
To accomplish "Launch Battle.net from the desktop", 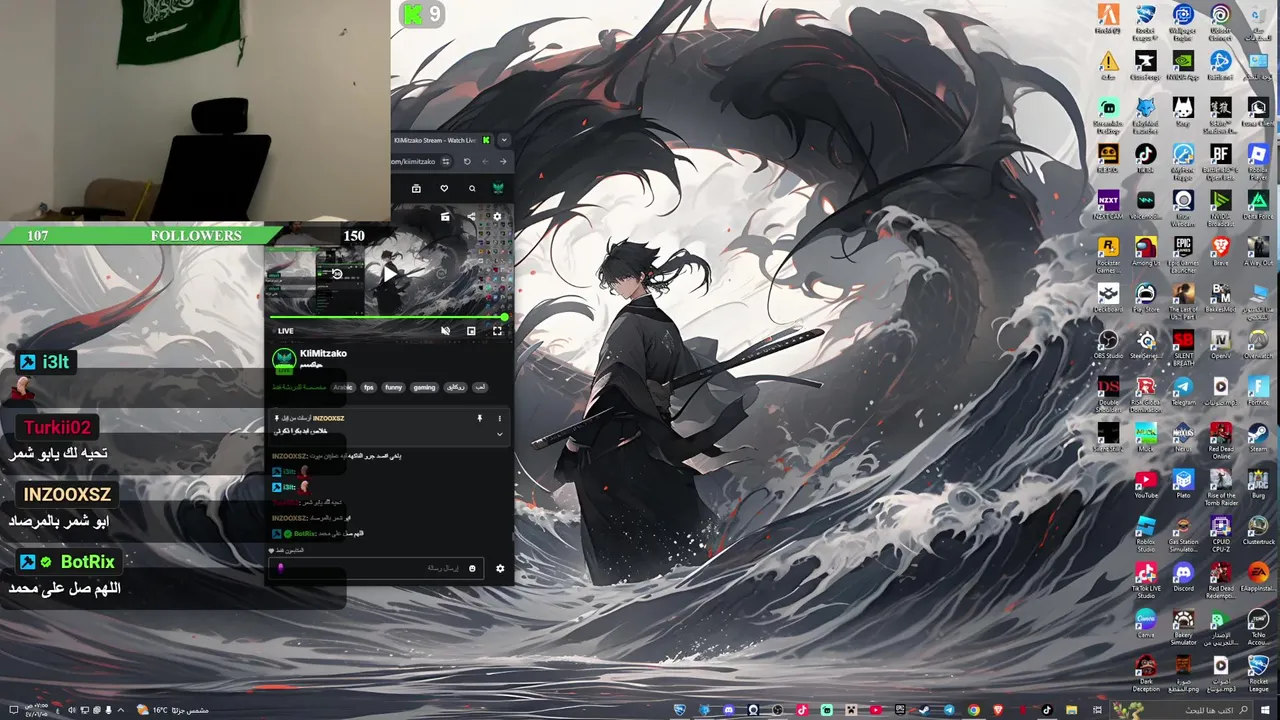I will click(1220, 66).
